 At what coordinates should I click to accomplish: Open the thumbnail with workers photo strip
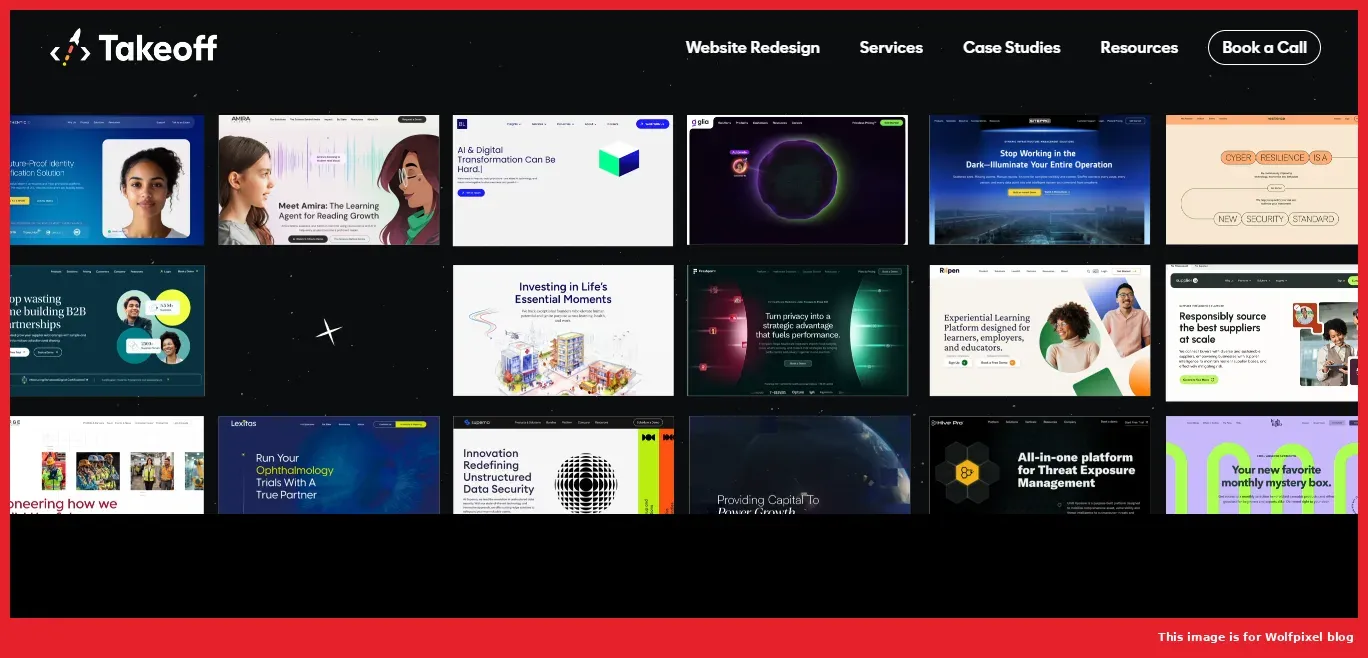(107, 465)
